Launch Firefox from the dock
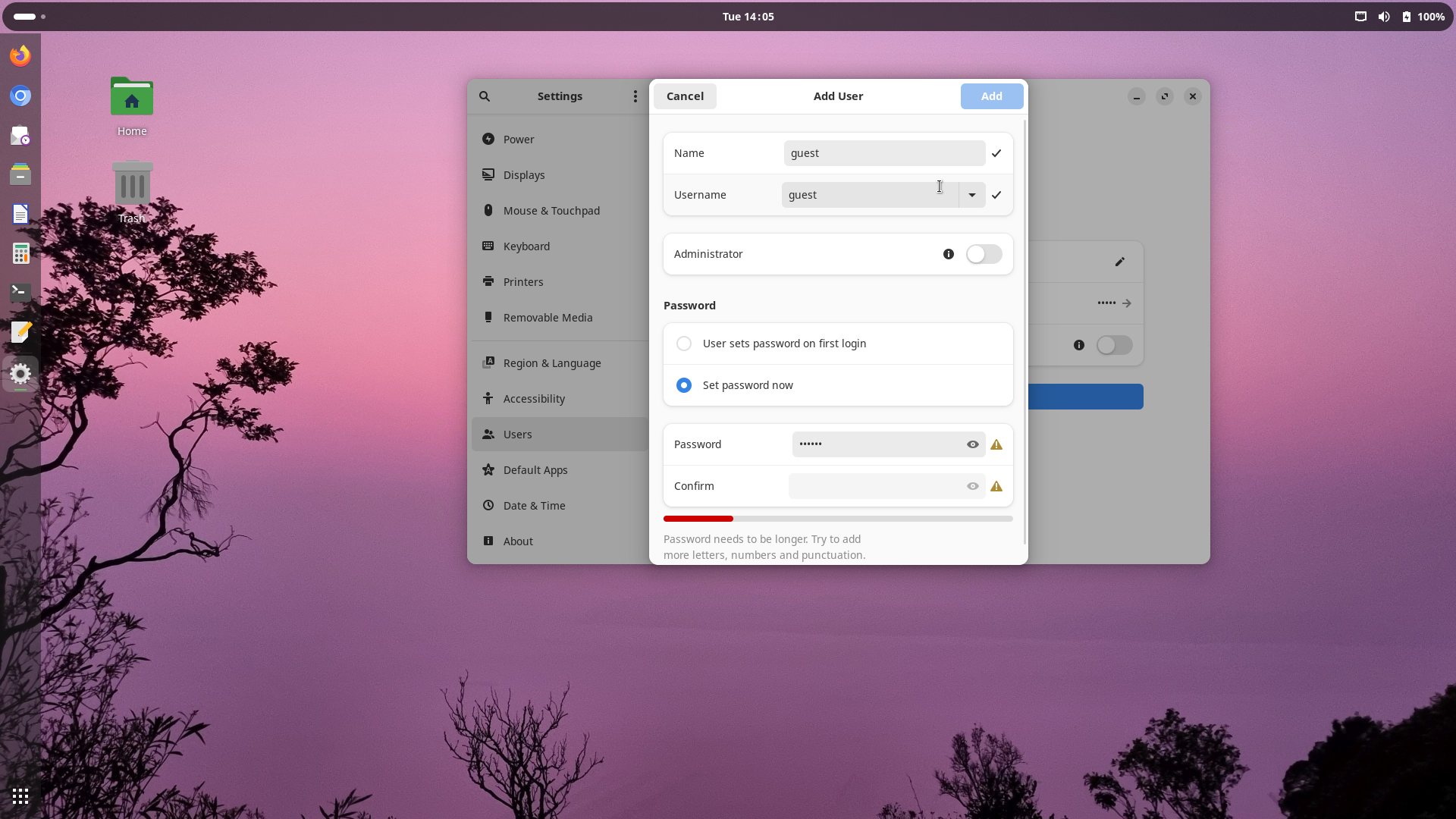 20,55
